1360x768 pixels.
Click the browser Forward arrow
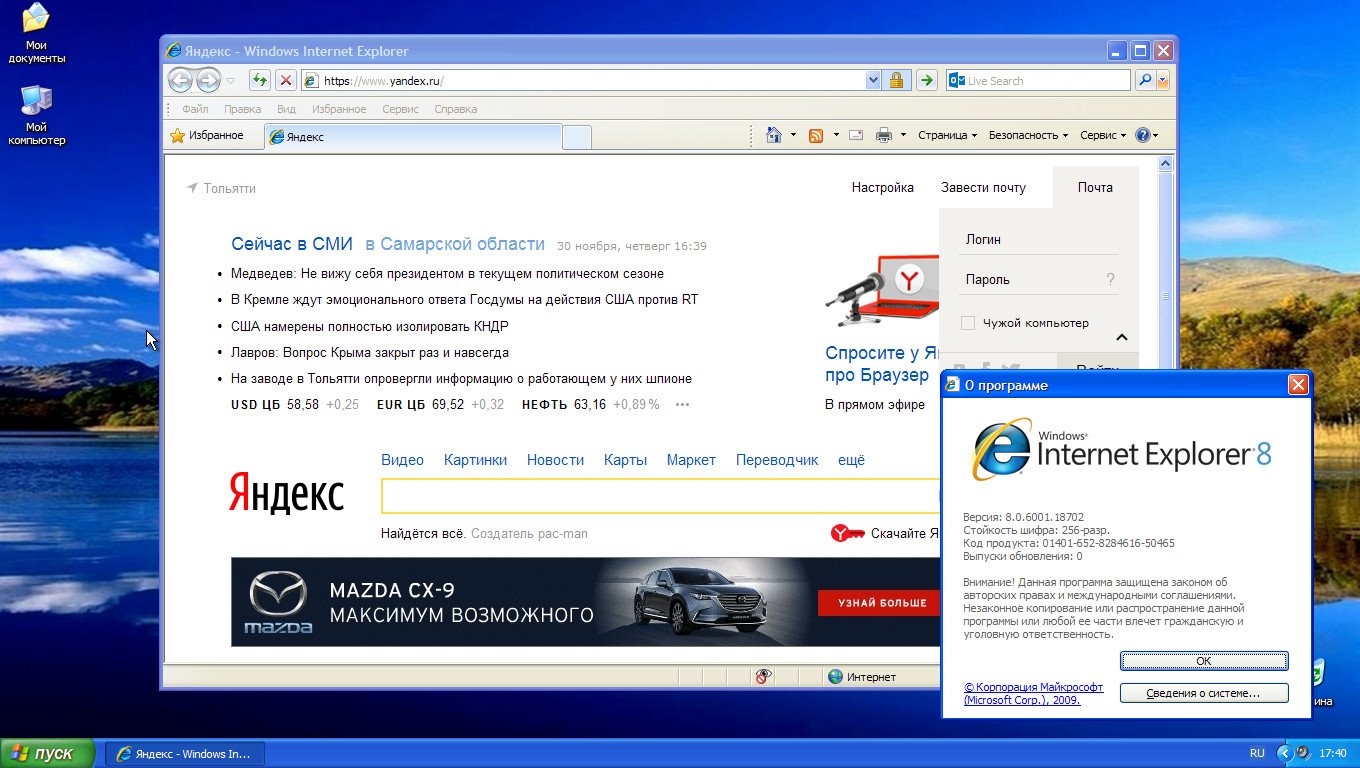click(208, 81)
